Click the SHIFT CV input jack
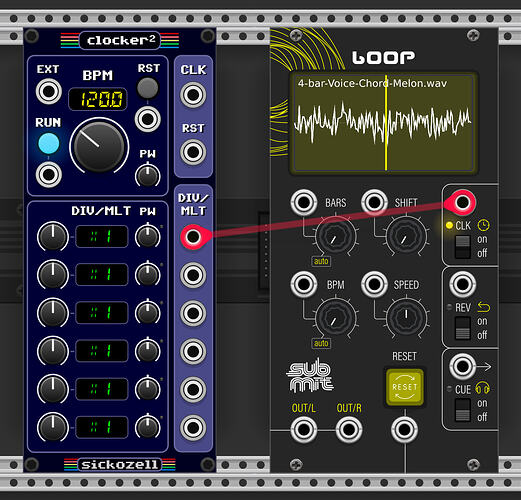This screenshot has height=500, width=521. click(374, 202)
